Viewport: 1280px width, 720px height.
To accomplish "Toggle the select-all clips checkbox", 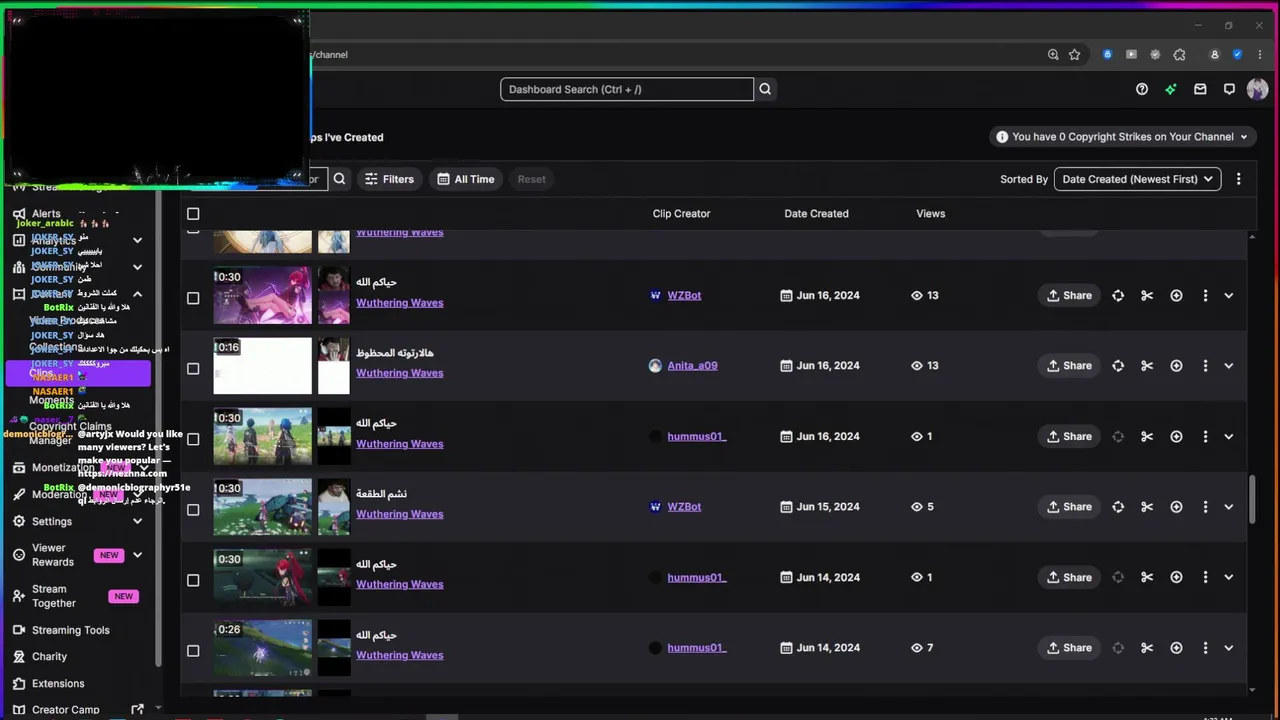I will [193, 213].
